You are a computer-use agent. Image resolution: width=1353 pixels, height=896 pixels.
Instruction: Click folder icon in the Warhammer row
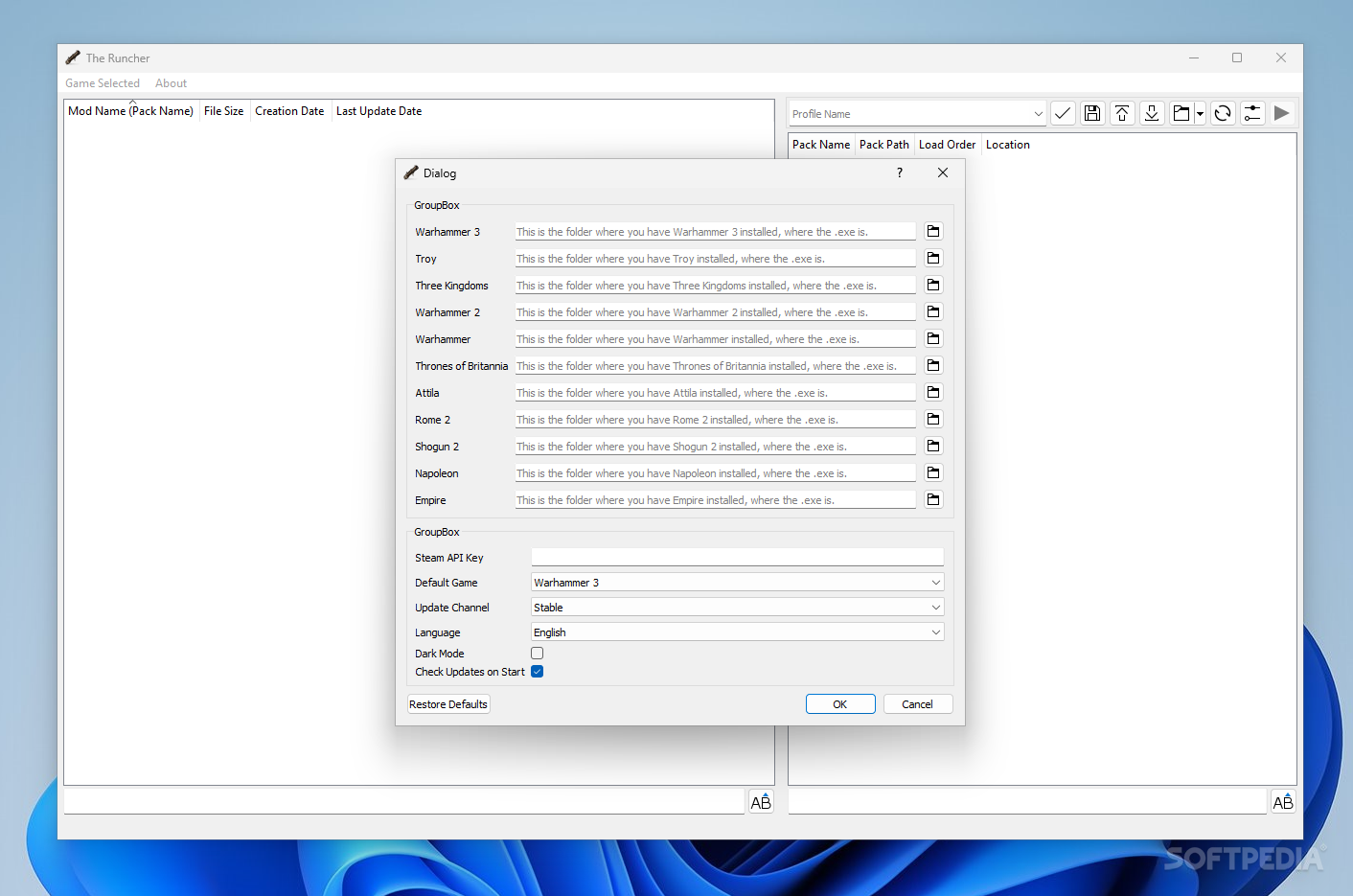pos(933,338)
